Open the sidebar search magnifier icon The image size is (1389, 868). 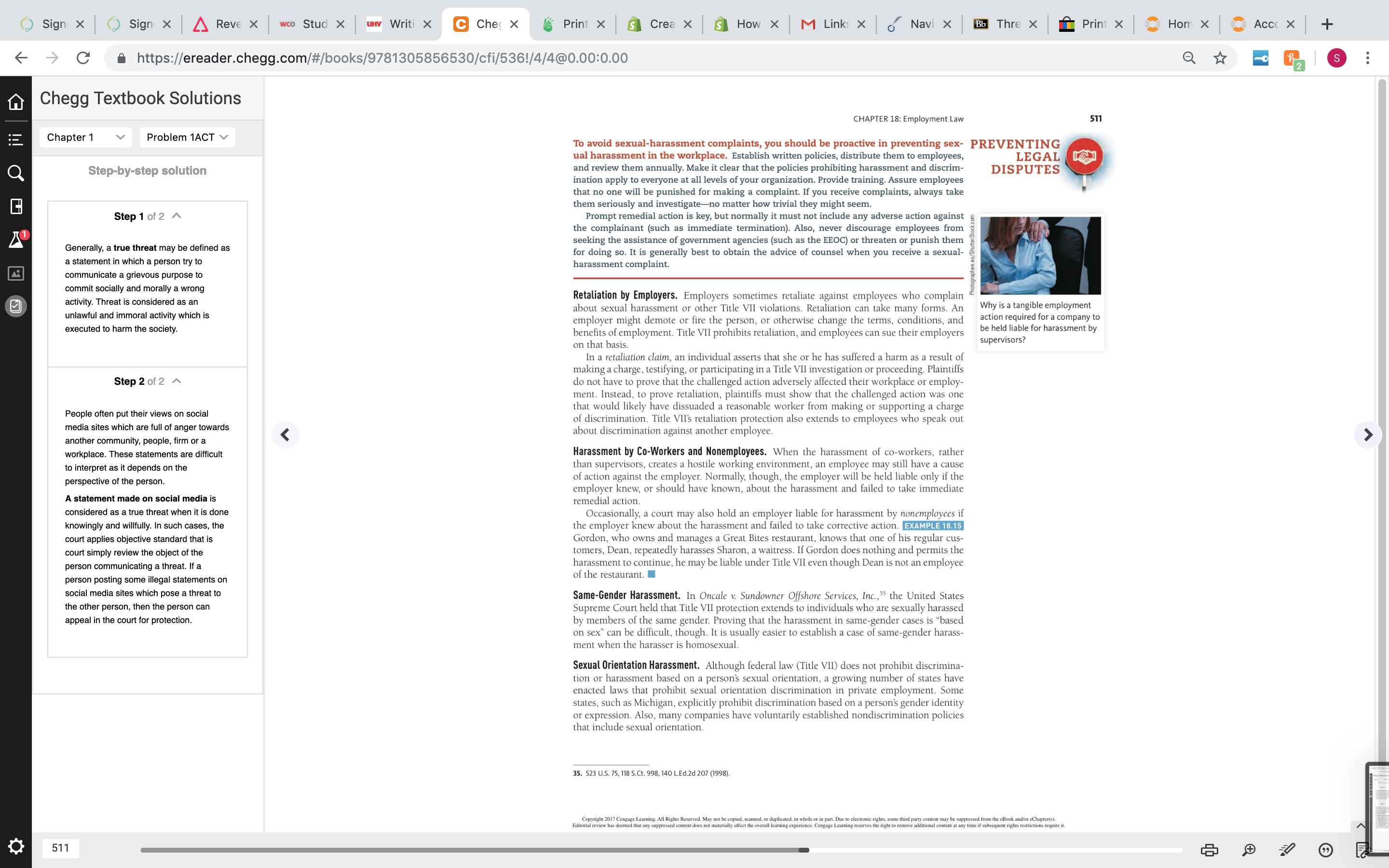pyautogui.click(x=15, y=173)
